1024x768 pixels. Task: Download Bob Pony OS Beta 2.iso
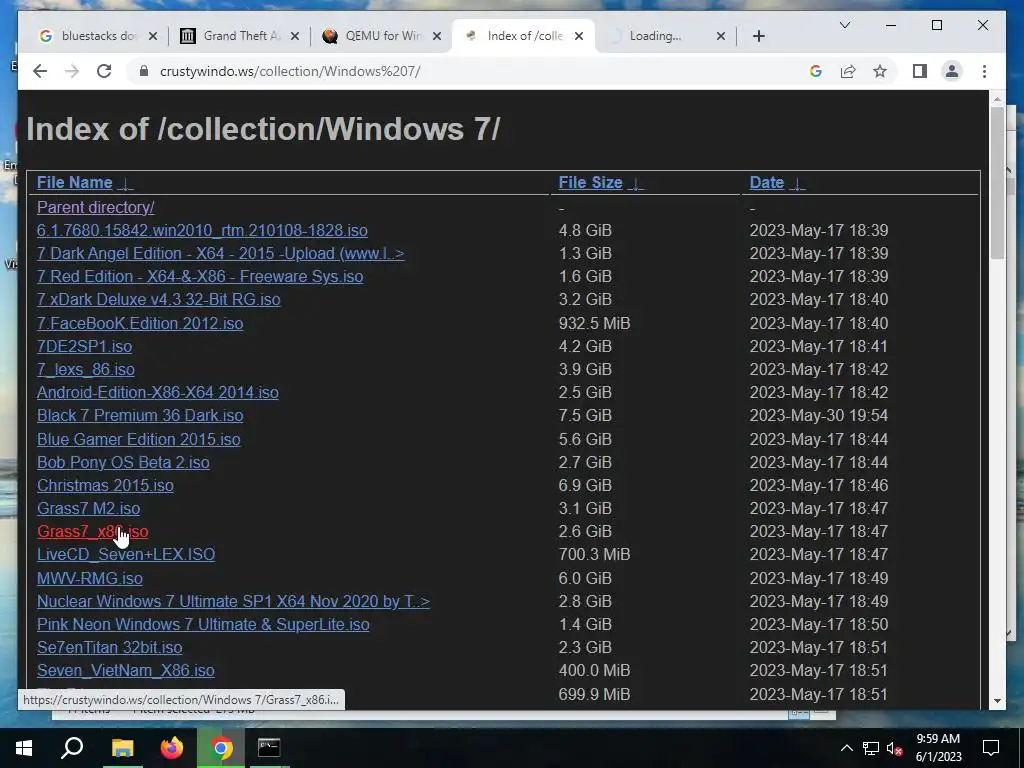tap(123, 462)
